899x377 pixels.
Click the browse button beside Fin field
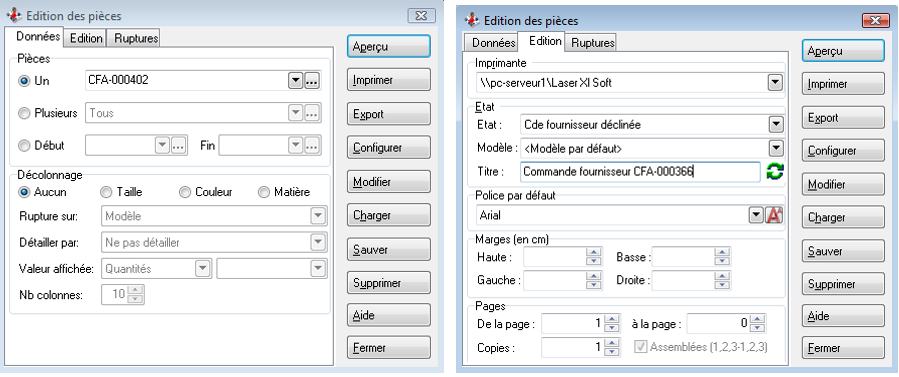tap(311, 146)
